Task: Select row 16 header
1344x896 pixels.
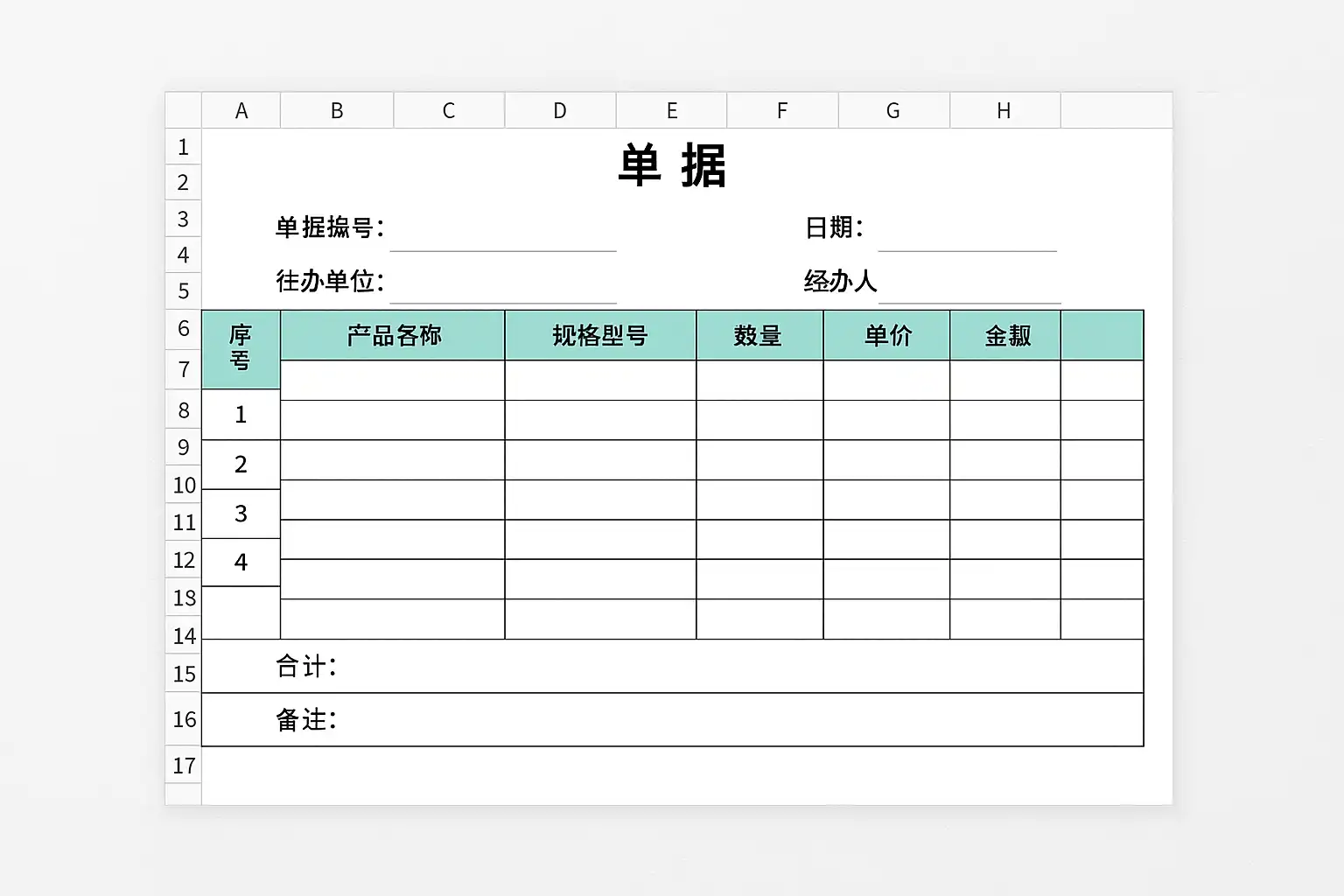Action: coord(183,719)
